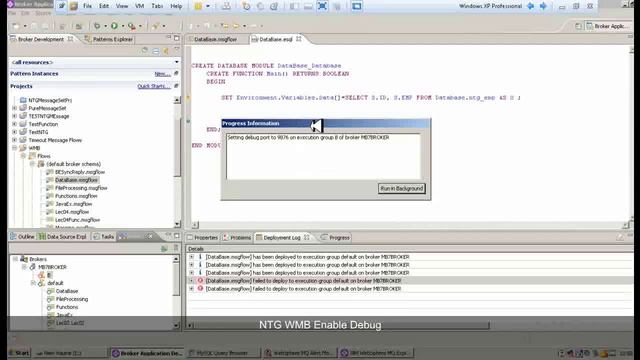Close the DataBase.esql editor tab
640x360 pixels.
(299, 39)
